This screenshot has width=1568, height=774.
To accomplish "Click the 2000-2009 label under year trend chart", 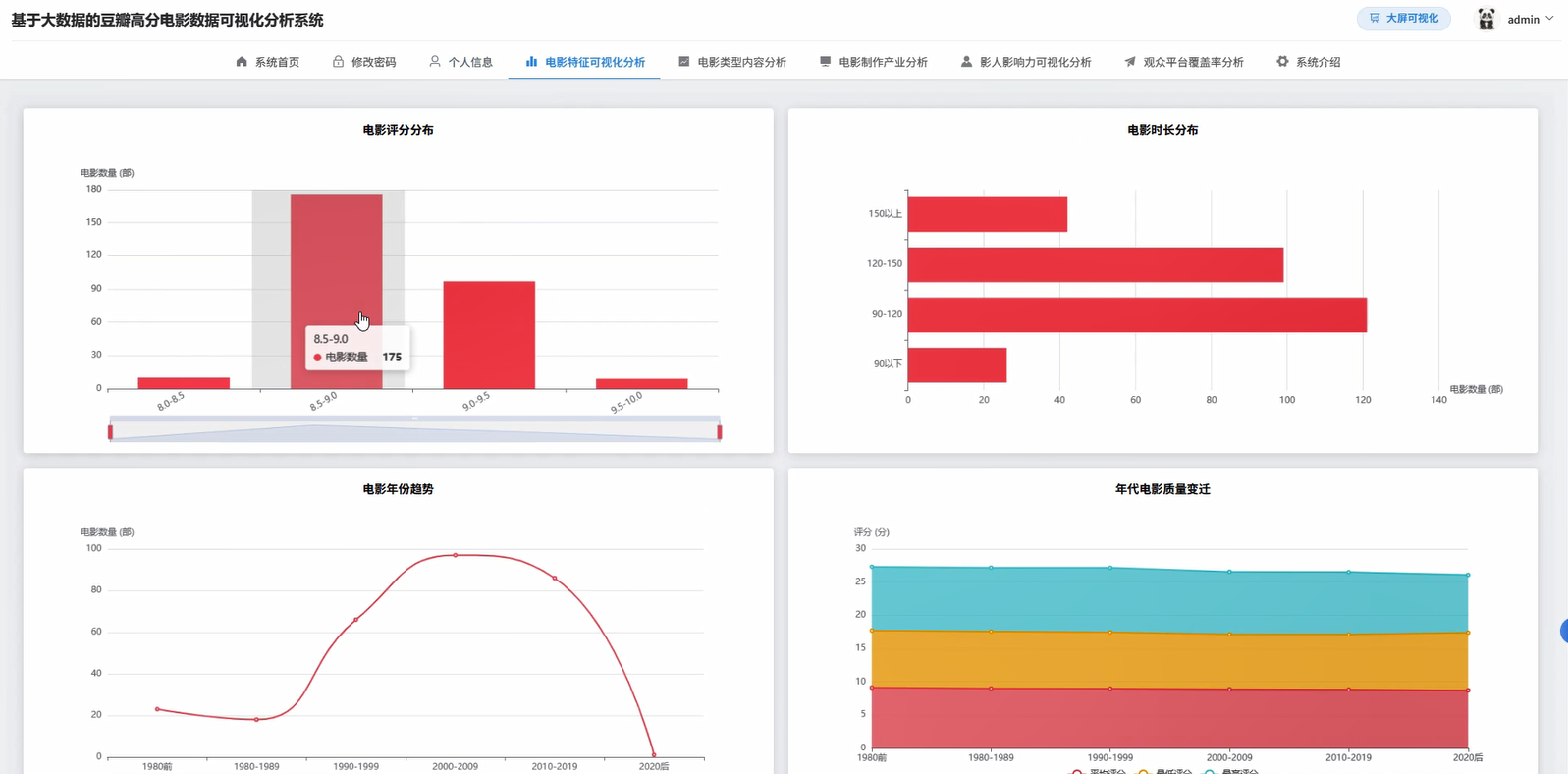I will pos(456,766).
